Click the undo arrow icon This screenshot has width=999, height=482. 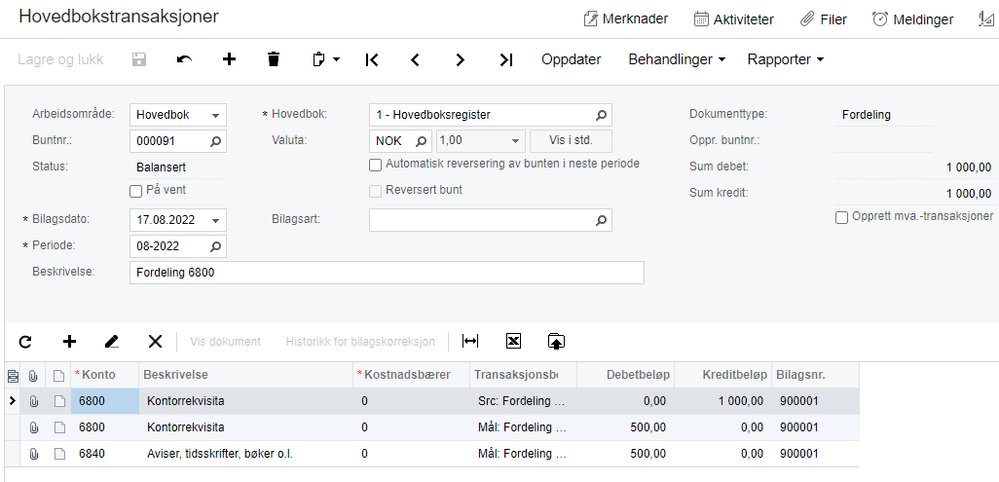pos(184,59)
